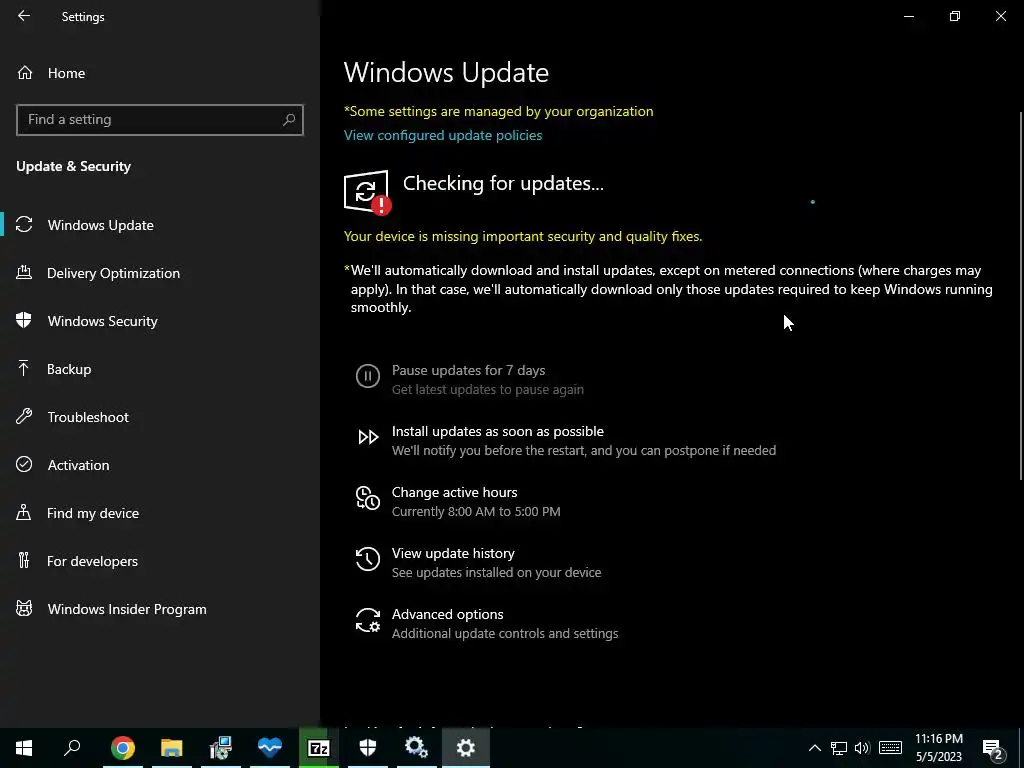
Task: Open File Explorer from taskbar
Action: [x=172, y=747]
